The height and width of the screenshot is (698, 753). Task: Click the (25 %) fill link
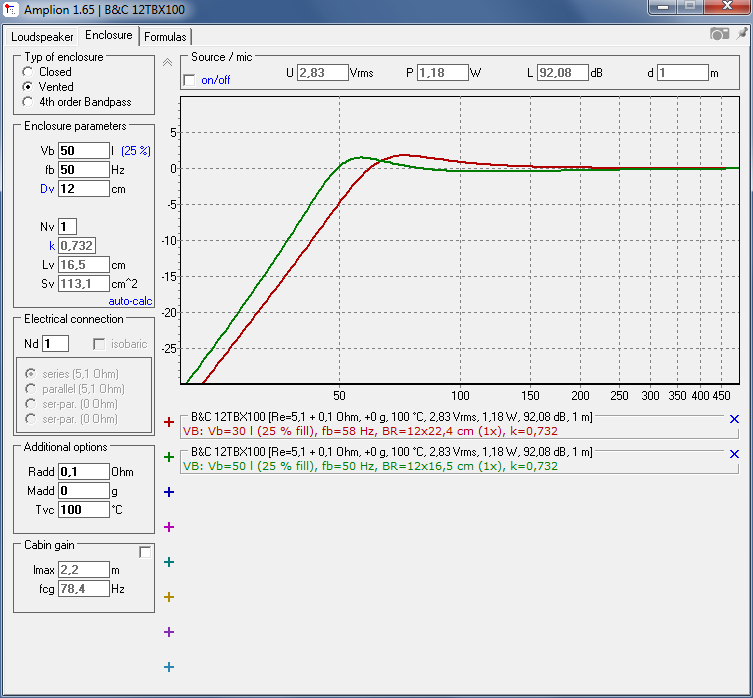(x=136, y=151)
